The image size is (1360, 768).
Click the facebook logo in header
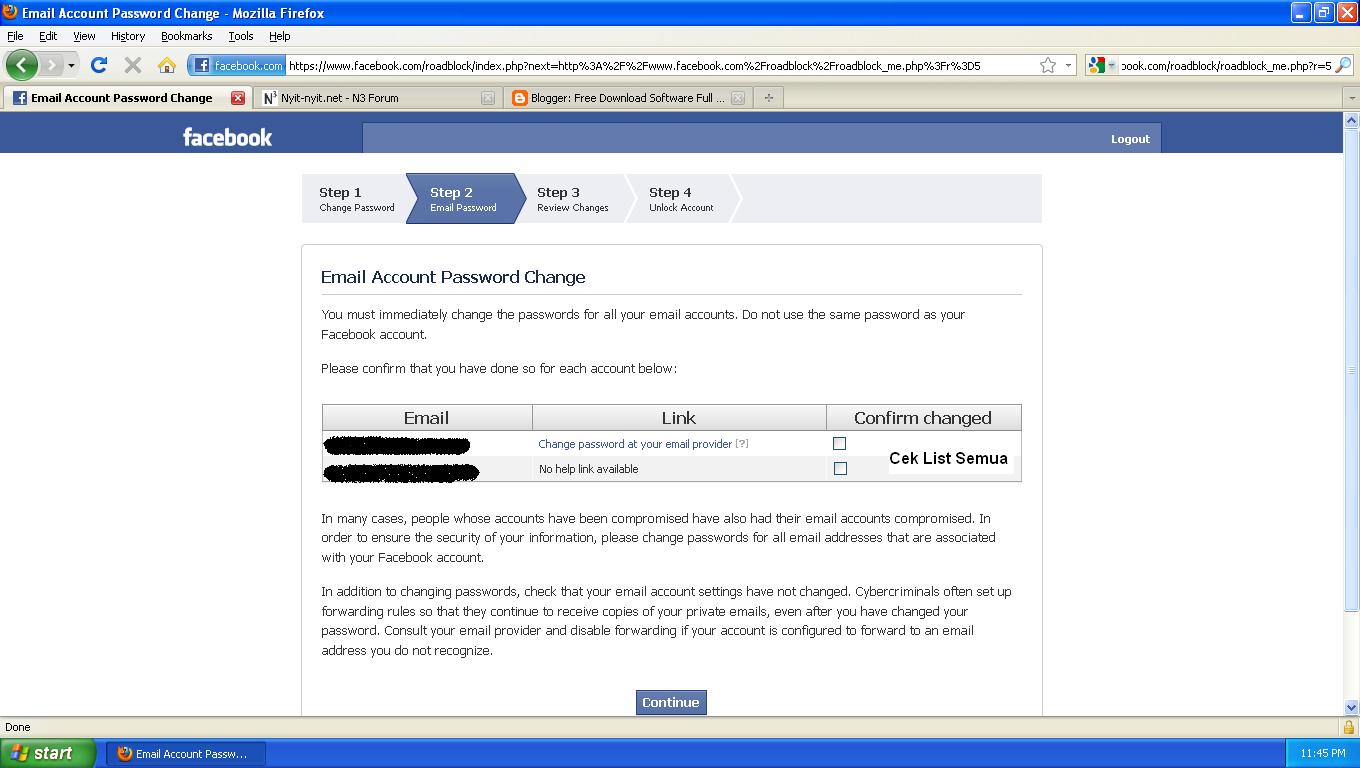227,137
